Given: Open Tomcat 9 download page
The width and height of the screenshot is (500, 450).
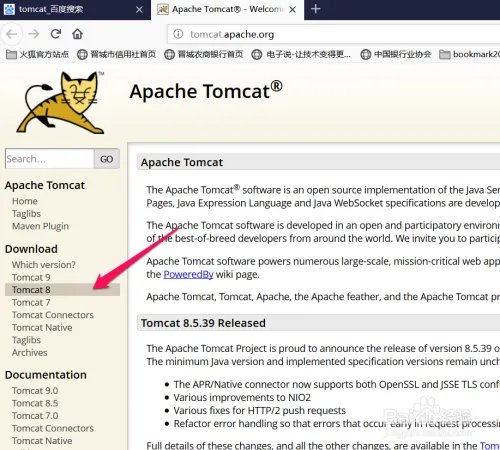Looking at the screenshot, I should pyautogui.click(x=31, y=277).
